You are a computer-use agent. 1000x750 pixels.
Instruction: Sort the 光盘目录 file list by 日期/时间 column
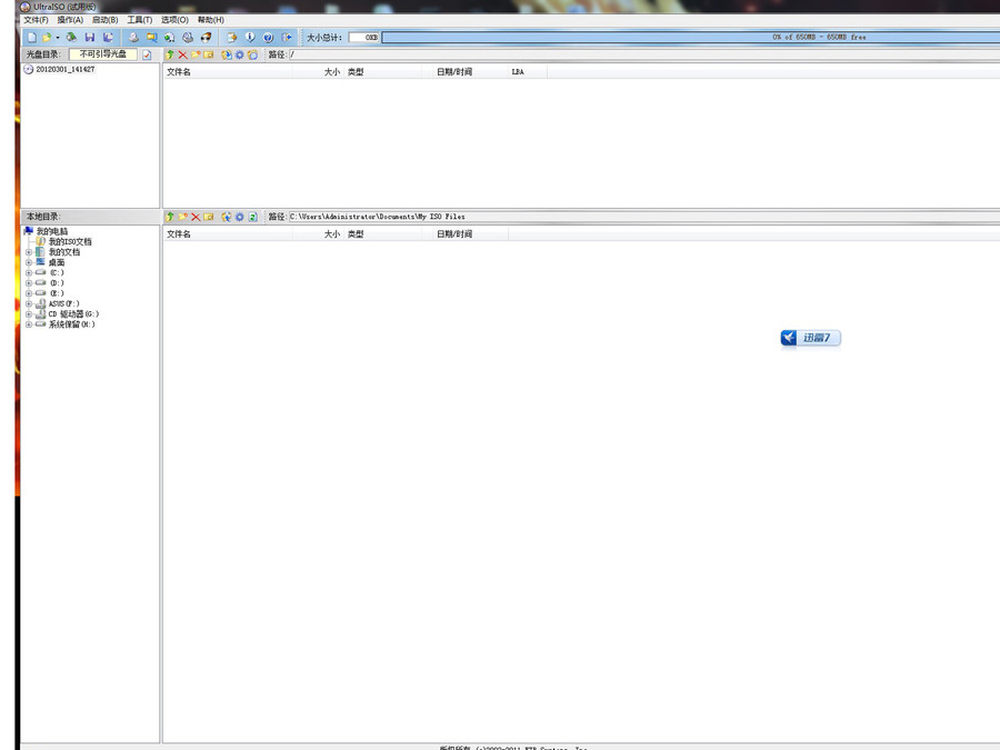tap(466, 72)
